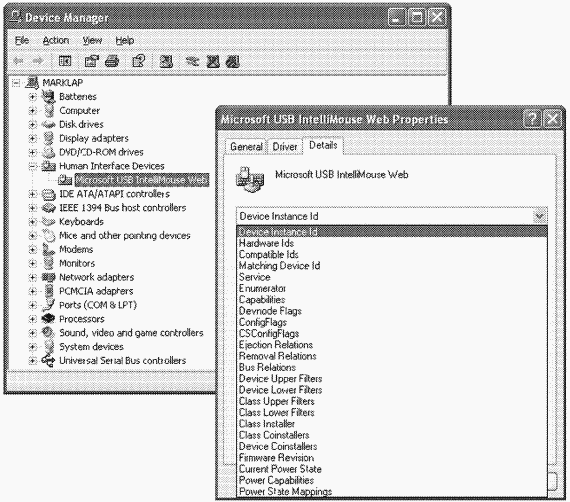Click the Properties toolbar icon
The height and width of the screenshot is (502, 570).
[92, 61]
